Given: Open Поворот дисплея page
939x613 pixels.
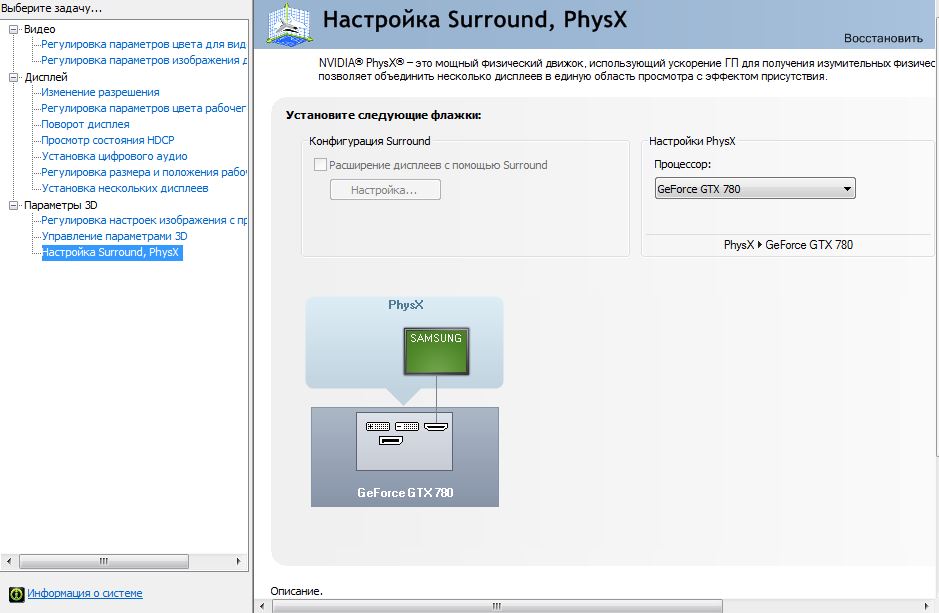Looking at the screenshot, I should [85, 124].
